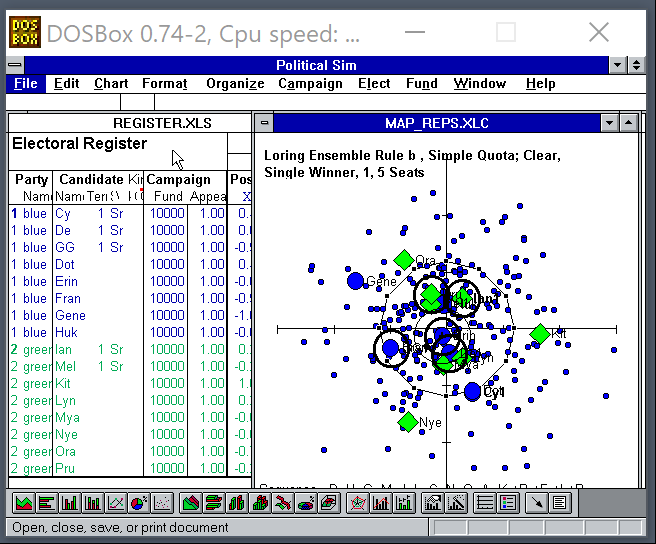Click the MAP_REPS.XLC minimize down arrow
Viewport: 656px width, 544px height.
[x=609, y=123]
